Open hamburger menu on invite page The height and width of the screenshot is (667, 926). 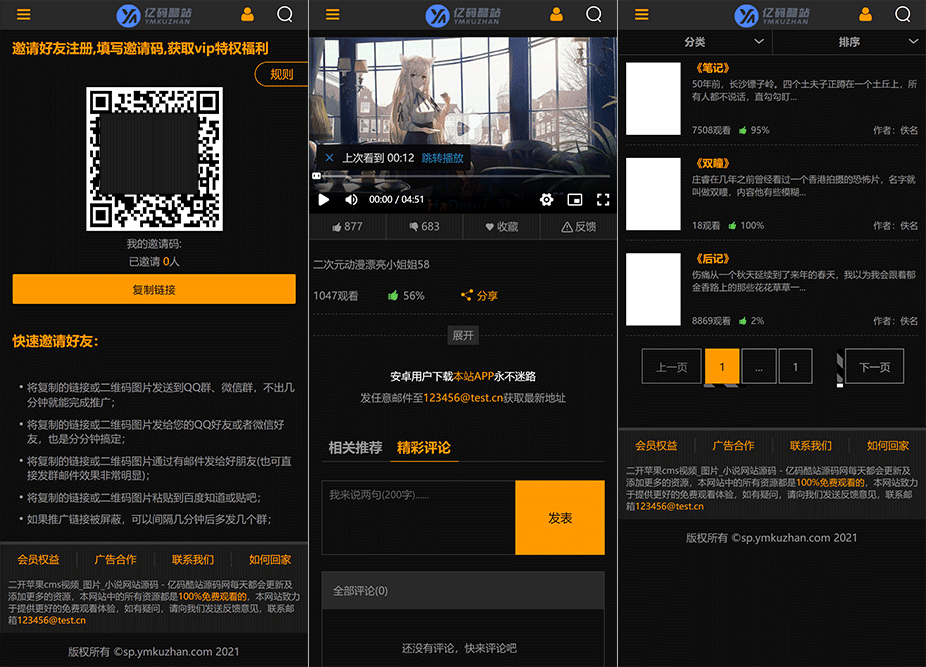24,15
